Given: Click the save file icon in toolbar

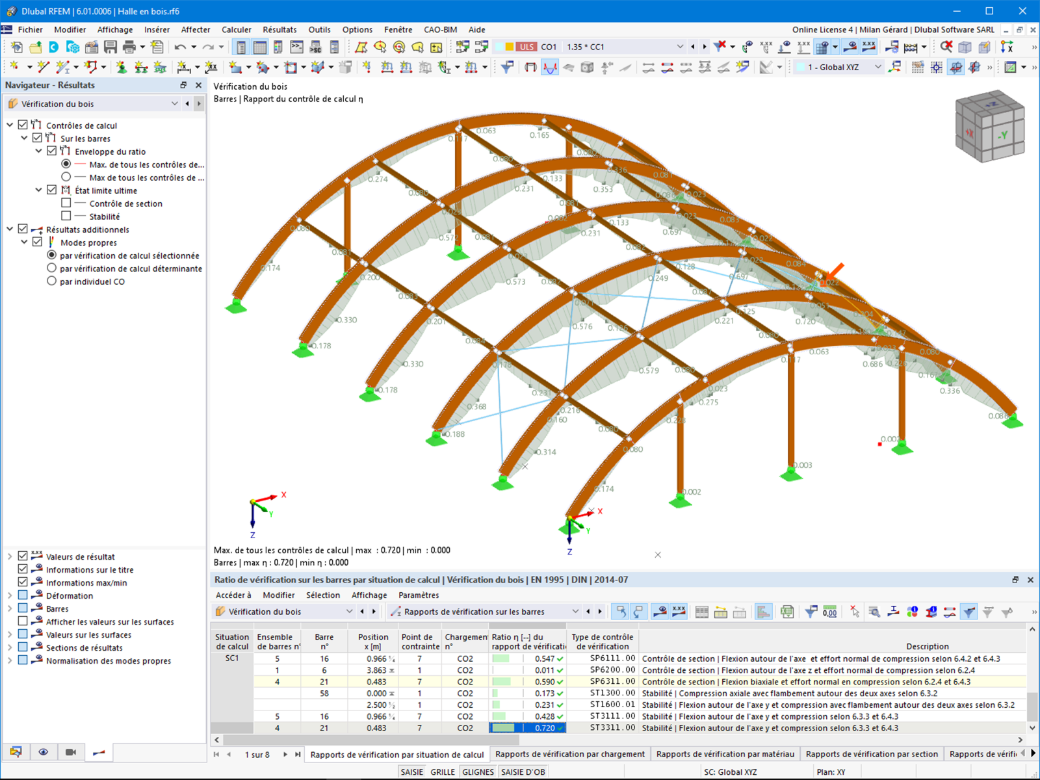Looking at the screenshot, I should click(x=110, y=47).
